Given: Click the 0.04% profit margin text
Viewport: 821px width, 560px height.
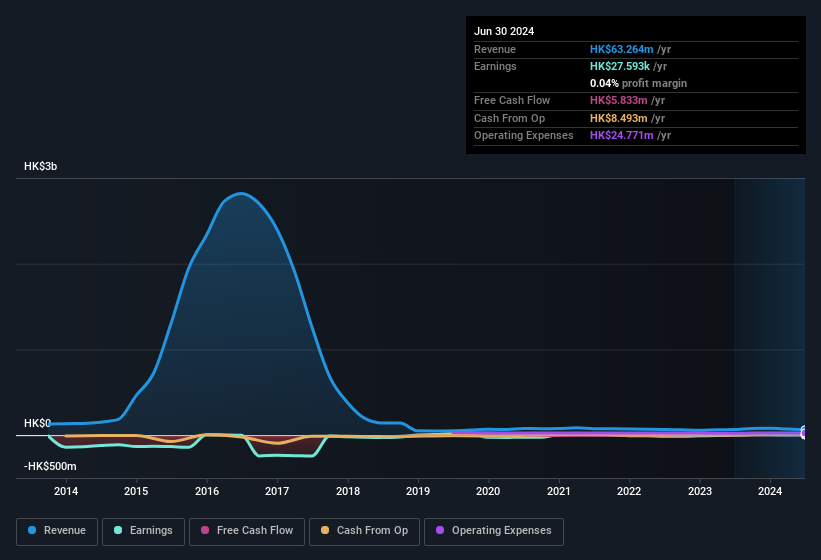Looking at the screenshot, I should [638, 83].
